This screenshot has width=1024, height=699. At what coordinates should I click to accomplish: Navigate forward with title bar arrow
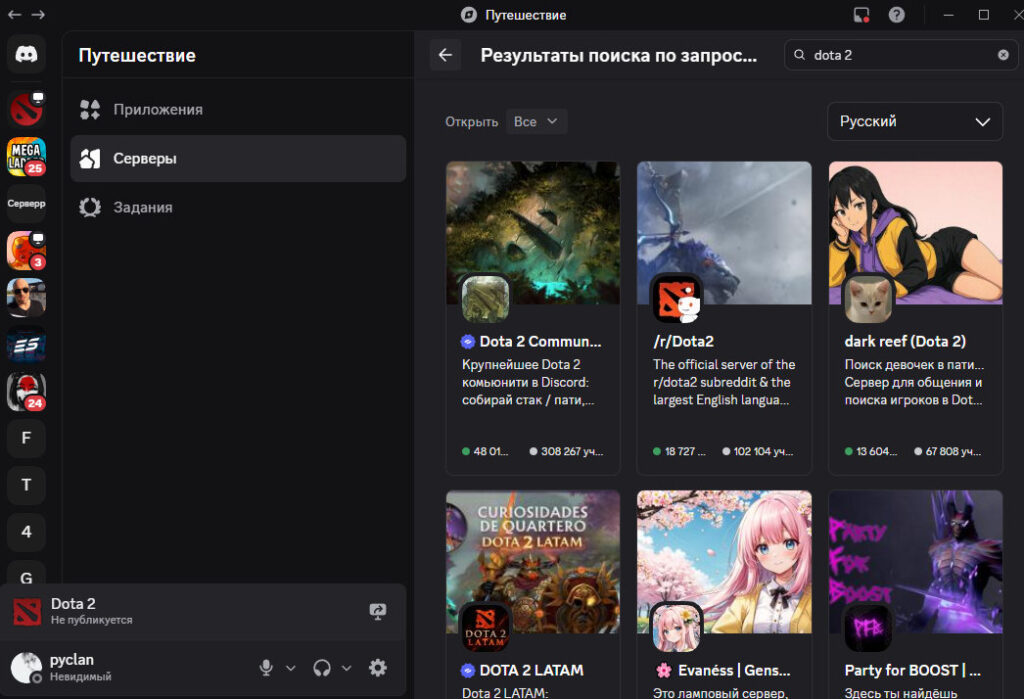point(38,14)
